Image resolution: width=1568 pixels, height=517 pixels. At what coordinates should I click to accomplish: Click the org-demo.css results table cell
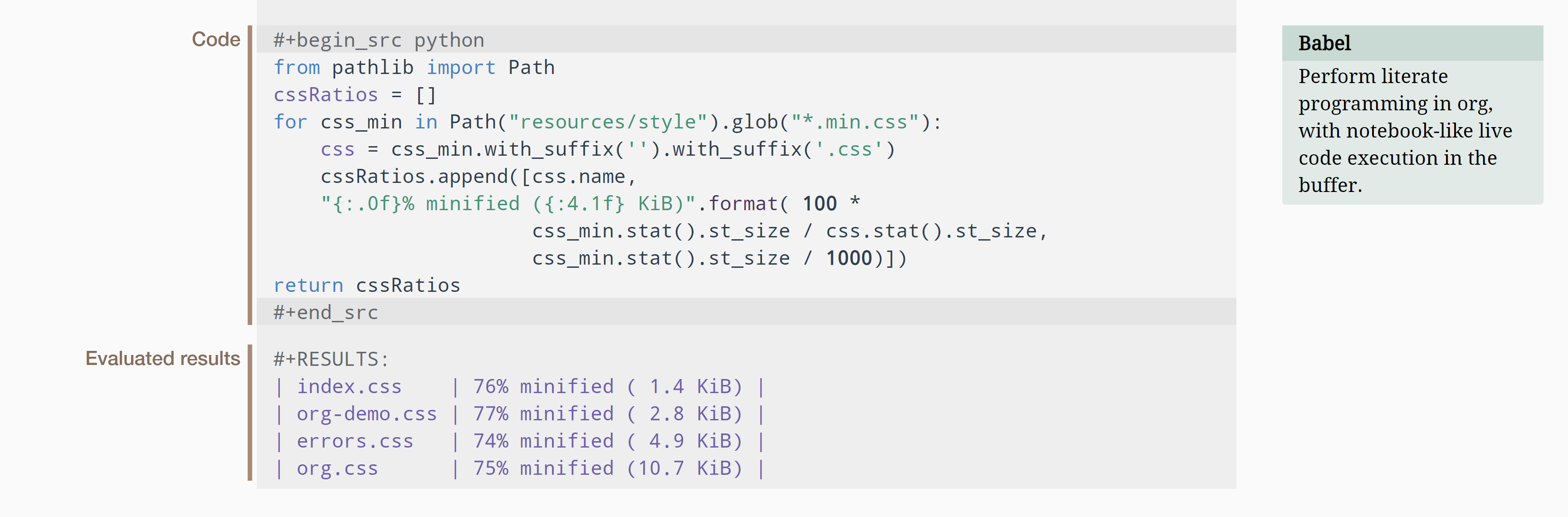coord(366,414)
